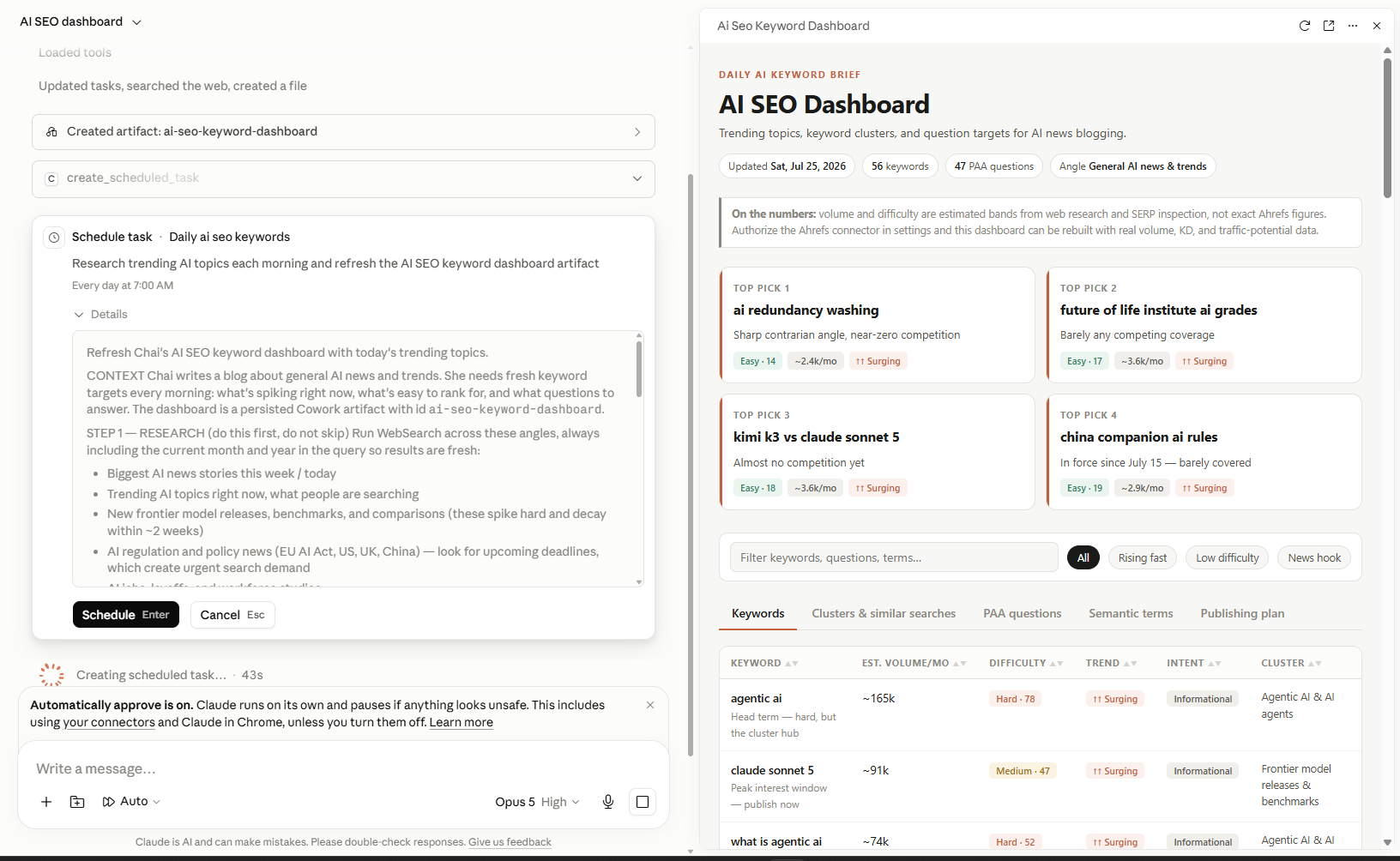Switch to the Keywords tab

coord(757,614)
